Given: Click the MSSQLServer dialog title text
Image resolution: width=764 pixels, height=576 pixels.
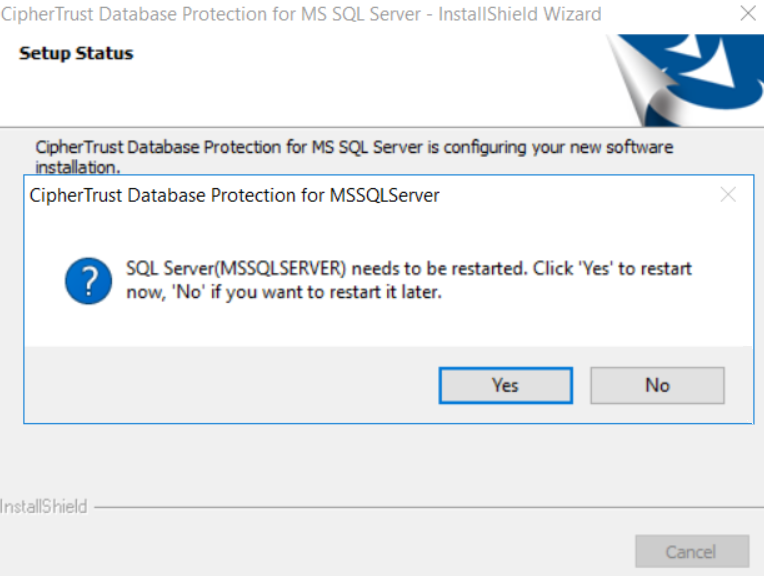Looking at the screenshot, I should 234,195.
